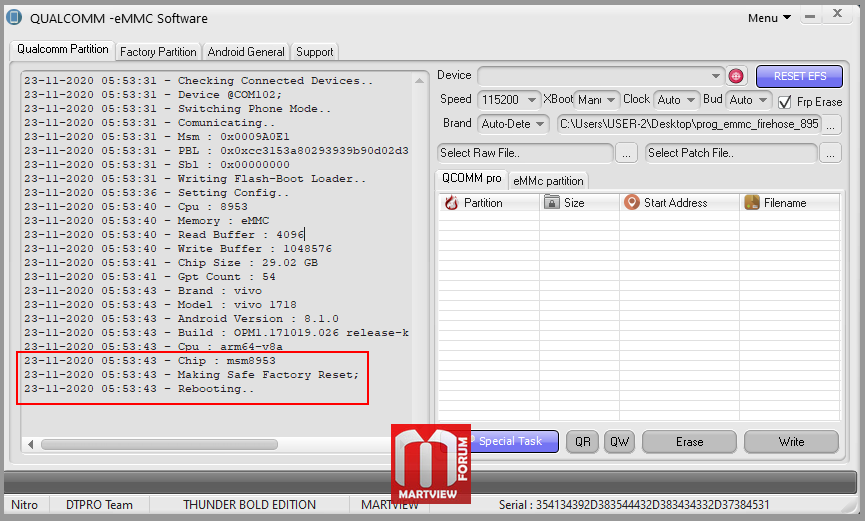Click the log horizontal scrollbar thumb
865x521 pixels.
point(159,444)
